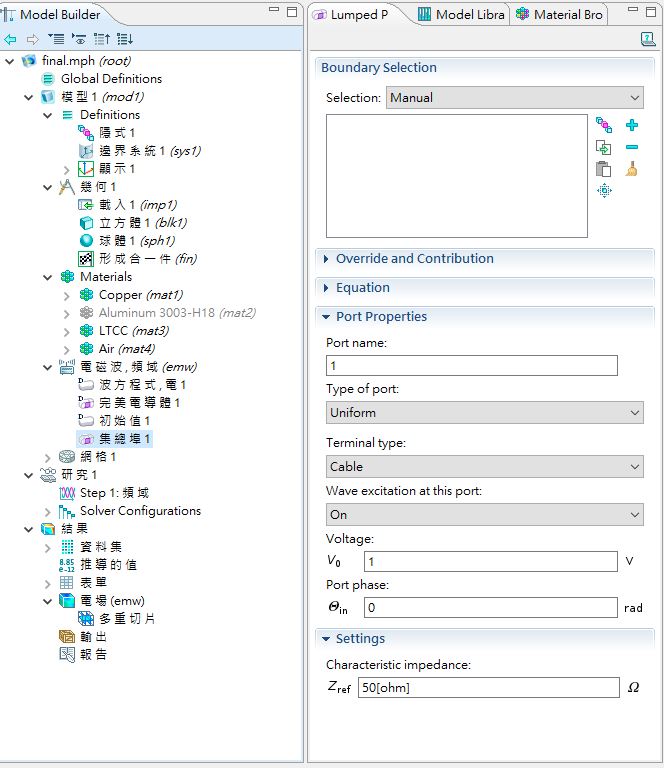Select the Copper (mat1) material node

click(139, 295)
